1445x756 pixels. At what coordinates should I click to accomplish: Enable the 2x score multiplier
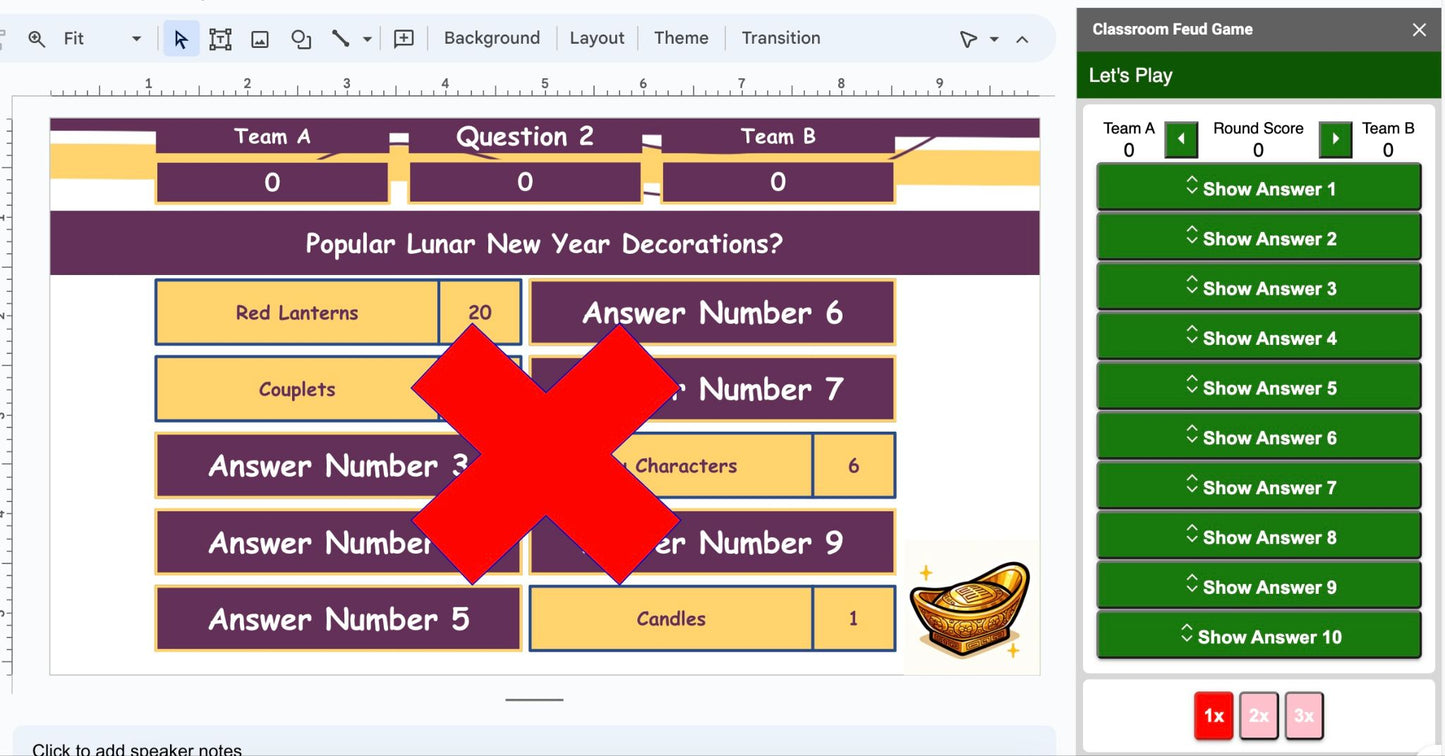[x=1258, y=715]
